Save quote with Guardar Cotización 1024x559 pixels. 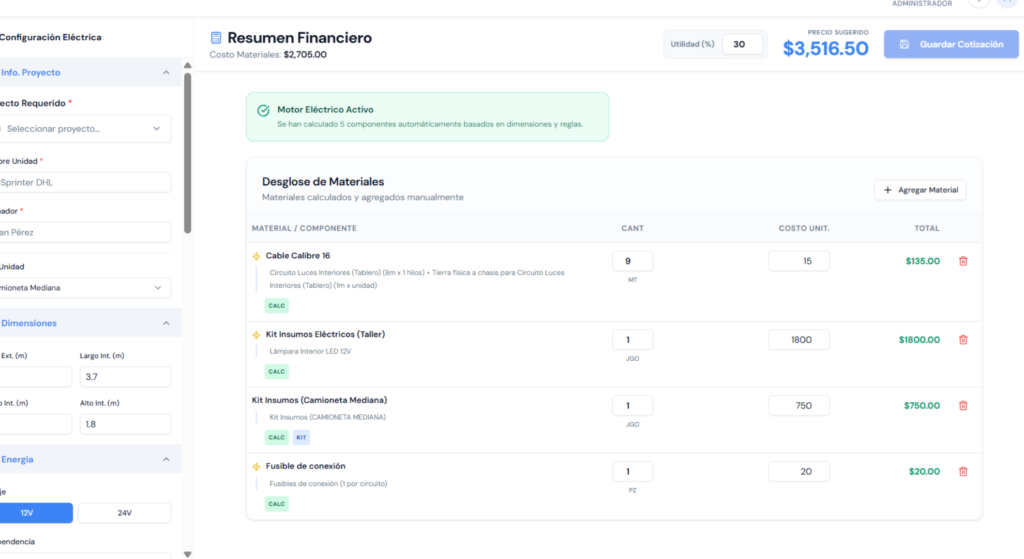click(x=951, y=44)
